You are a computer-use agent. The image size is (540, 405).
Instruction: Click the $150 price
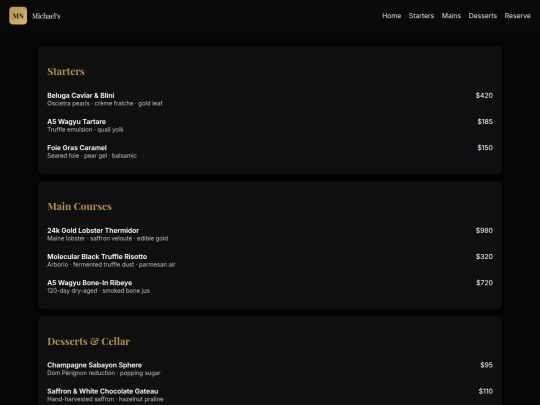pos(485,148)
